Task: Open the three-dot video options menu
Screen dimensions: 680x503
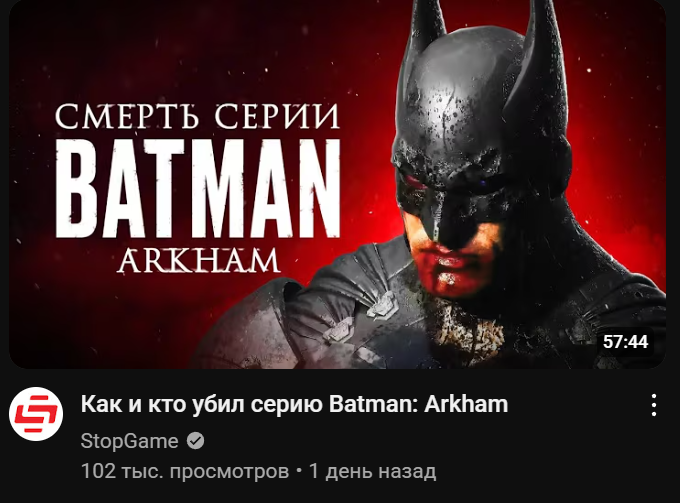Action: pyautogui.click(x=654, y=405)
